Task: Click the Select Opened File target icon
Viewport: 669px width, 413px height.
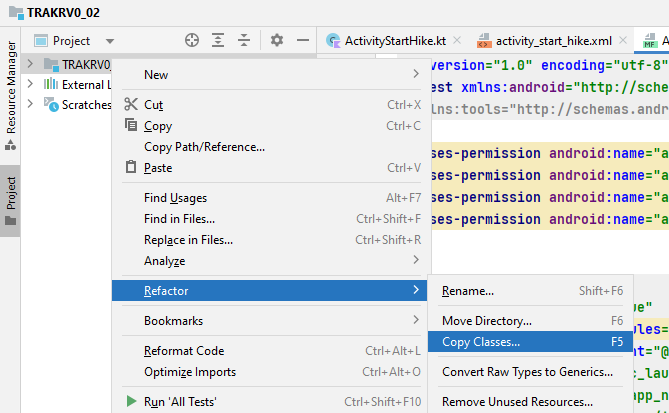Action: (x=192, y=41)
